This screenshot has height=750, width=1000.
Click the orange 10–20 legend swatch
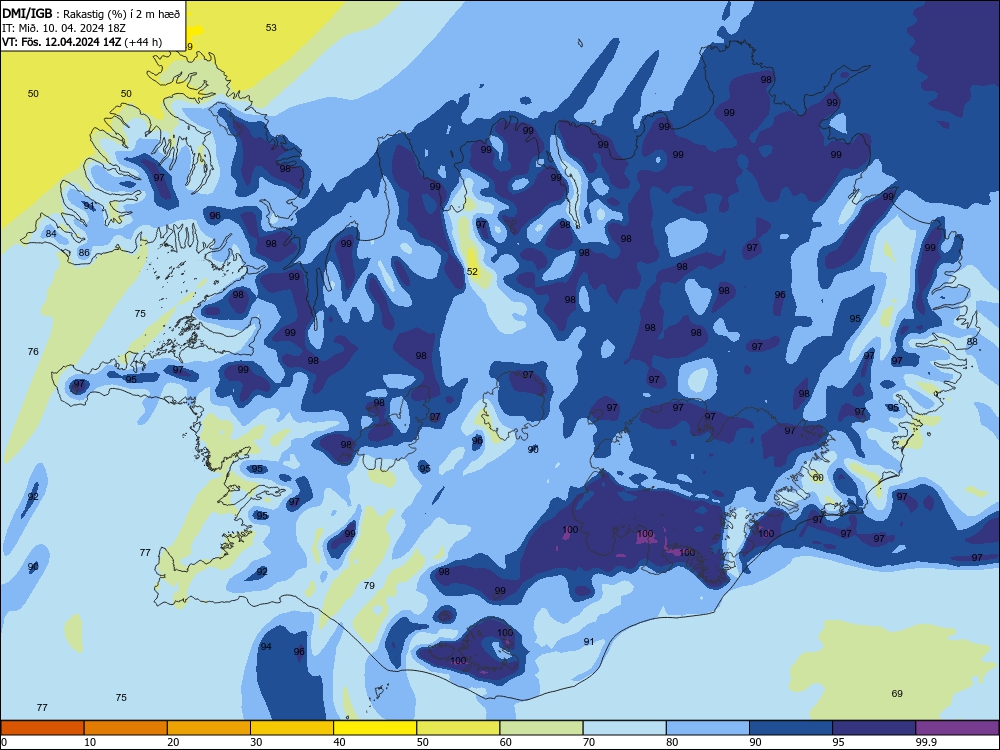(126, 728)
